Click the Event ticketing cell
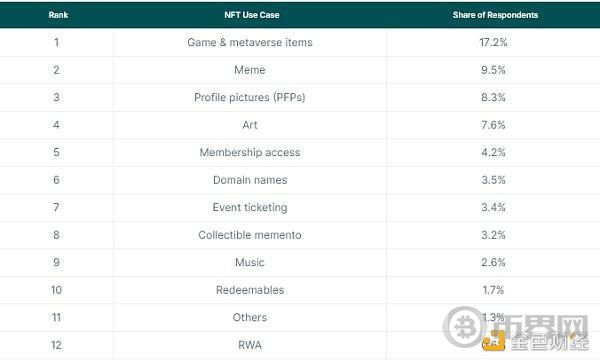The width and height of the screenshot is (600, 362). coord(250,207)
